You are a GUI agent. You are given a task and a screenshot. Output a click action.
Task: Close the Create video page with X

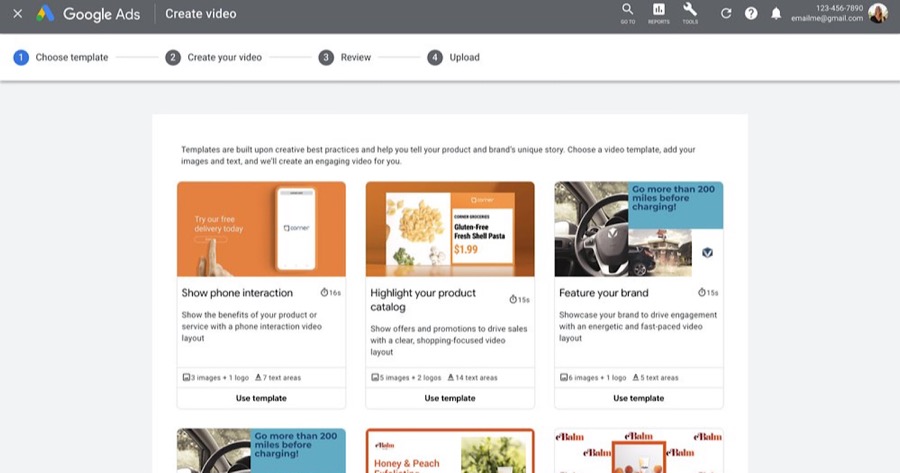pos(17,14)
